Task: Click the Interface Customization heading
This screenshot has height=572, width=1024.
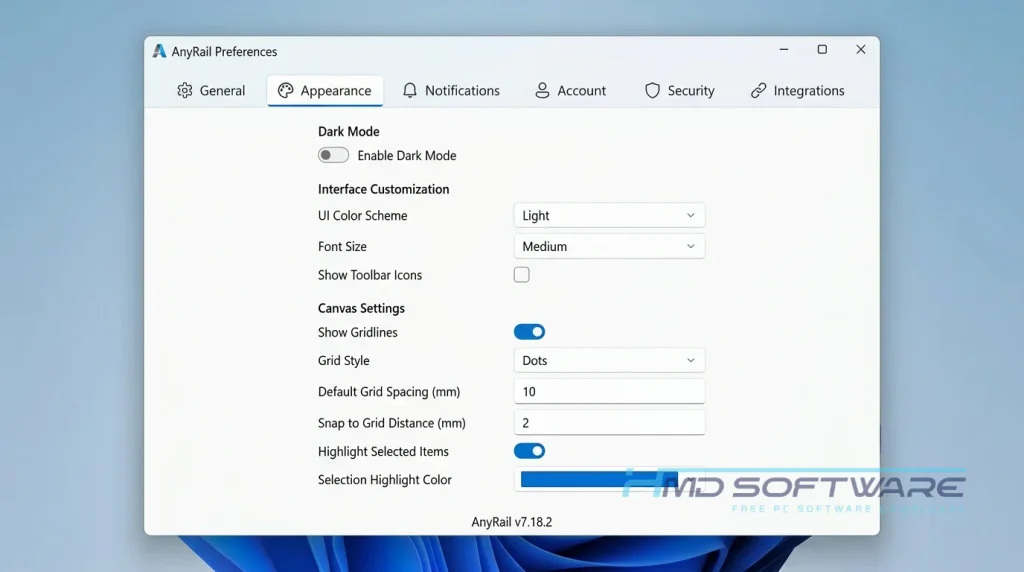Action: 383,189
